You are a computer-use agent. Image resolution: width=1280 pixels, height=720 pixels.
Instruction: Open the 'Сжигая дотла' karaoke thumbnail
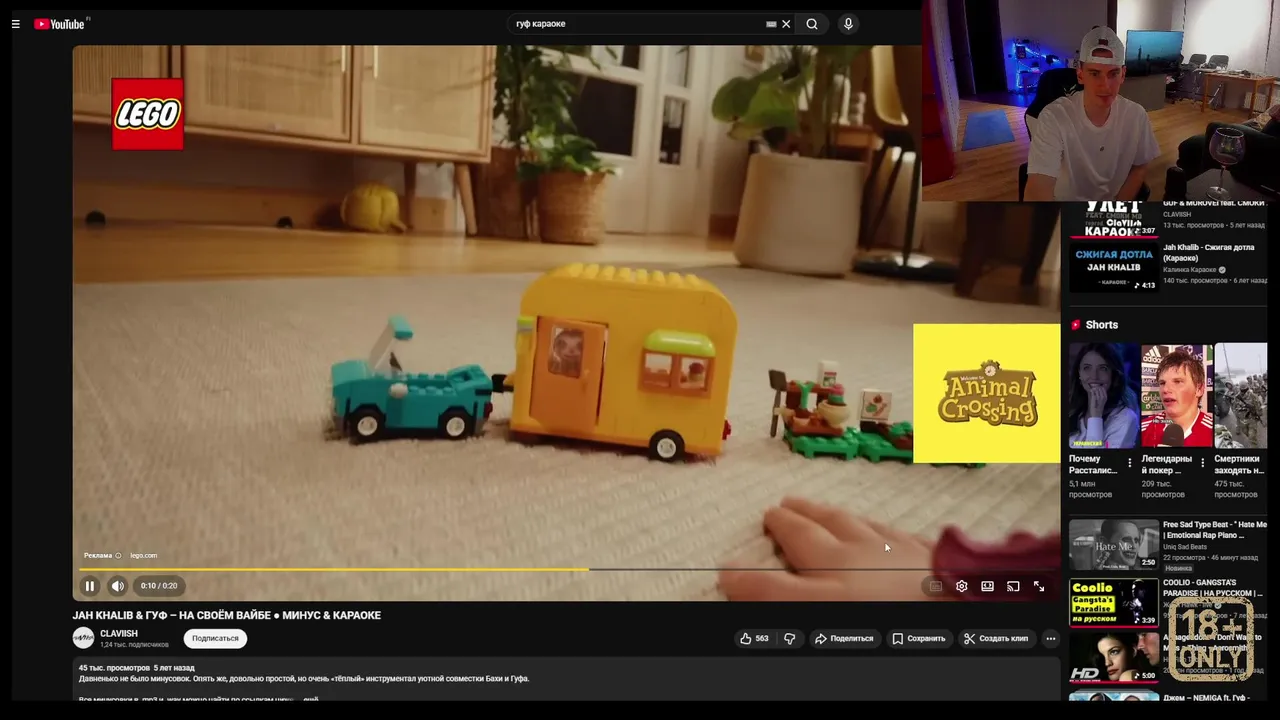(1114, 267)
